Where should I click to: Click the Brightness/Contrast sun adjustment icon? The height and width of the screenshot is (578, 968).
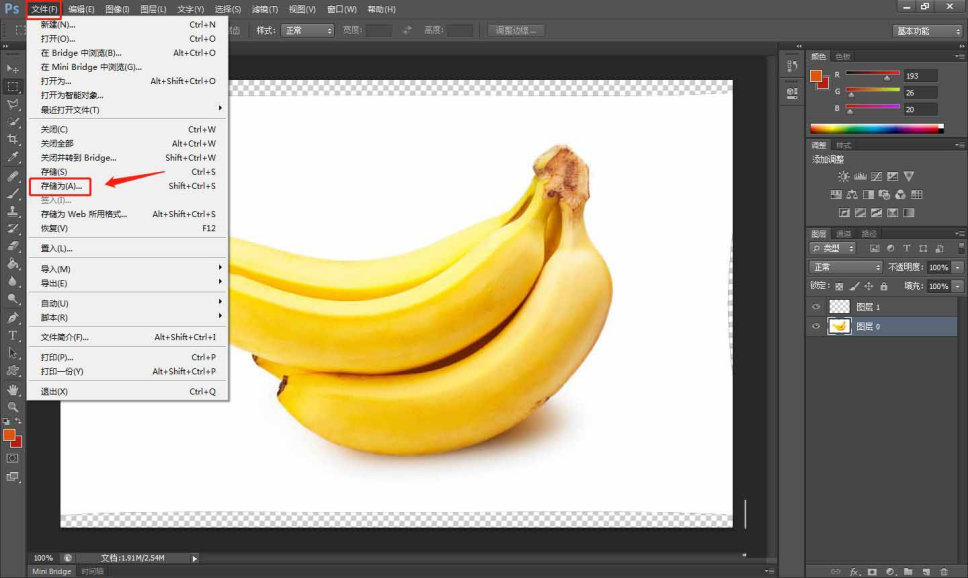(x=843, y=176)
